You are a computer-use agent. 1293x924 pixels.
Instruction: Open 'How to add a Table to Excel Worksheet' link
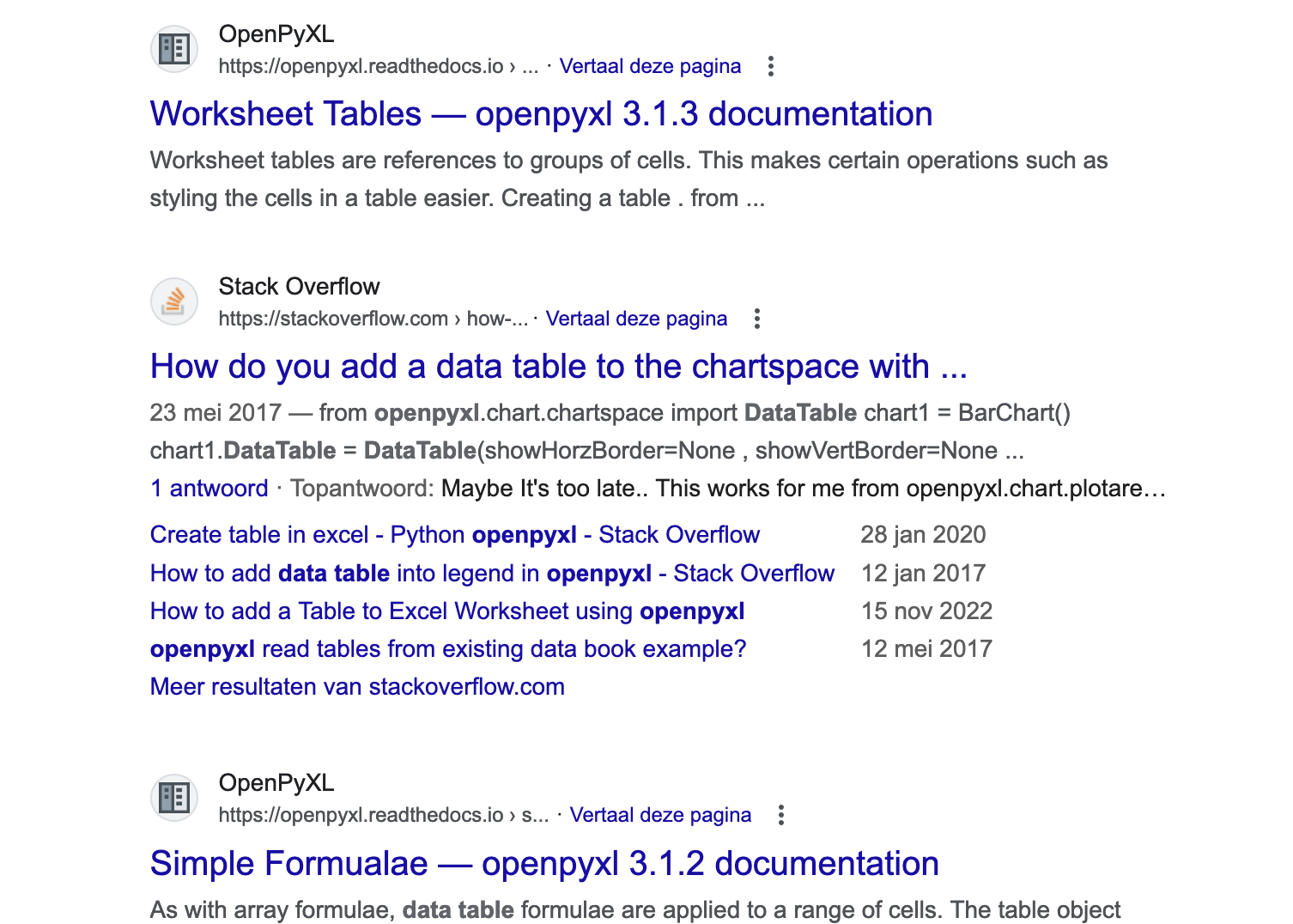point(447,611)
